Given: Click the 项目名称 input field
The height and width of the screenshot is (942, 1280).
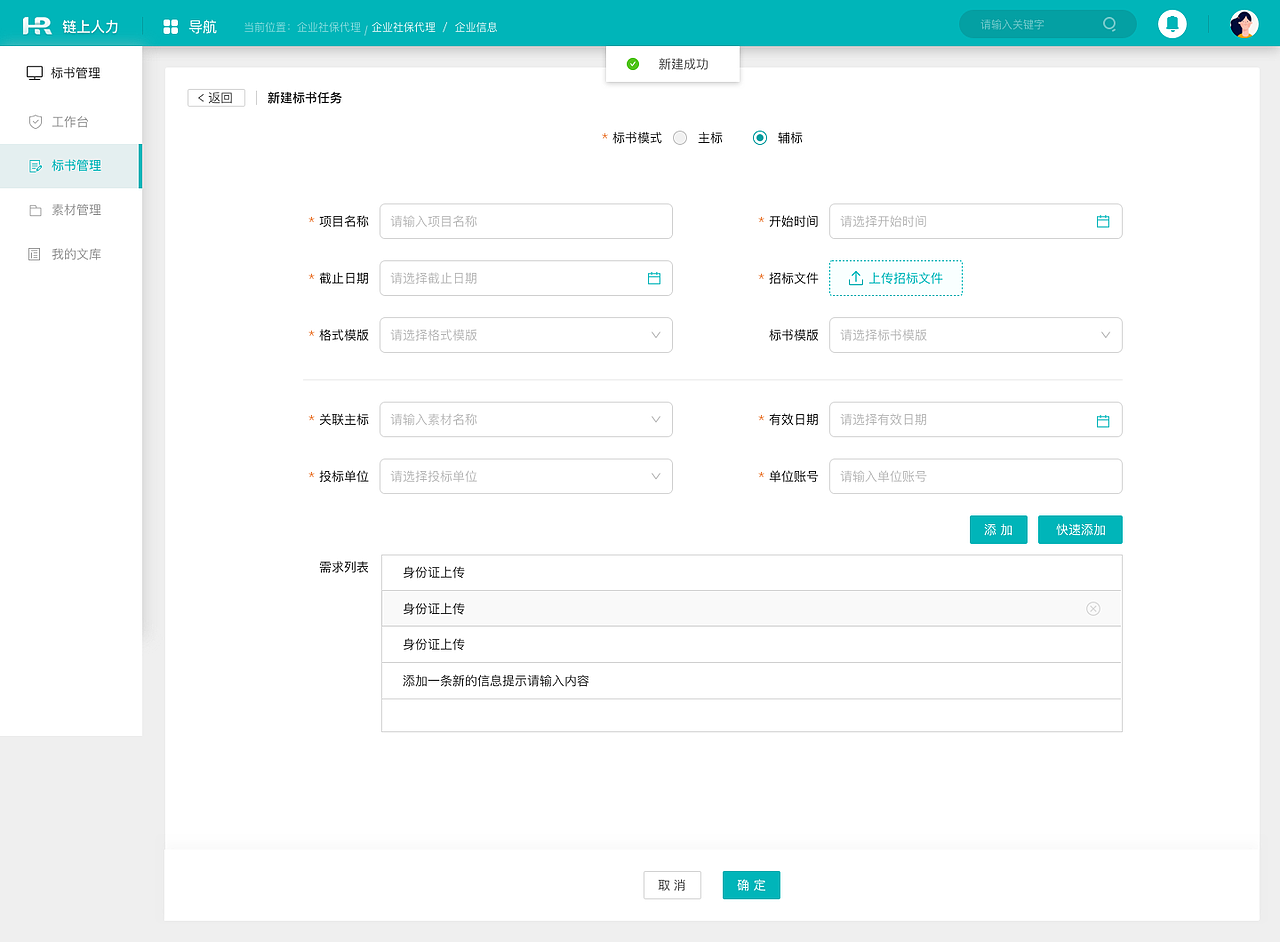Looking at the screenshot, I should pyautogui.click(x=525, y=221).
